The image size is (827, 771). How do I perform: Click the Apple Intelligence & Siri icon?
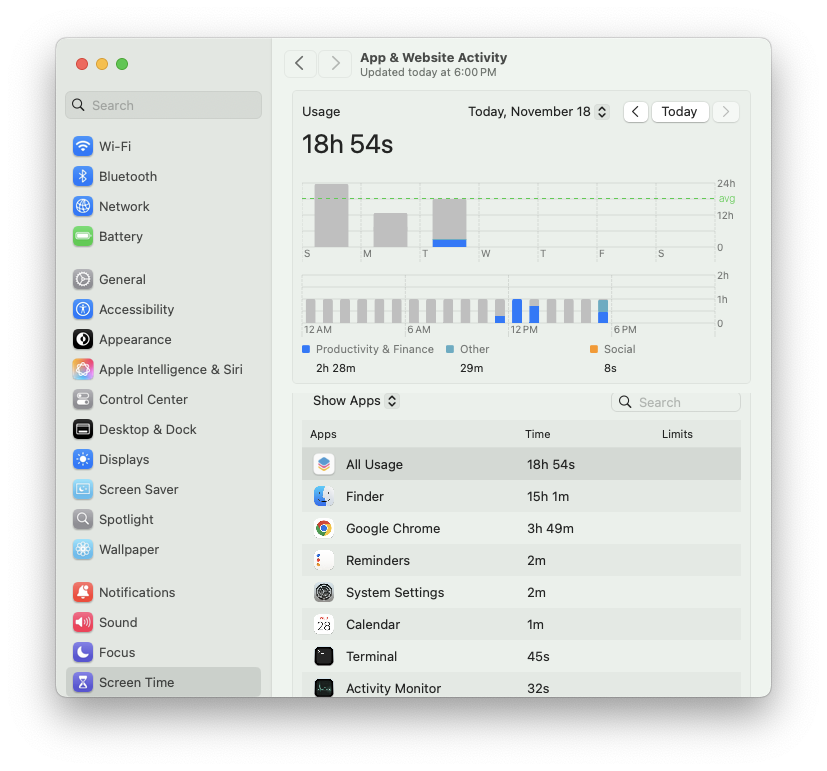point(83,369)
